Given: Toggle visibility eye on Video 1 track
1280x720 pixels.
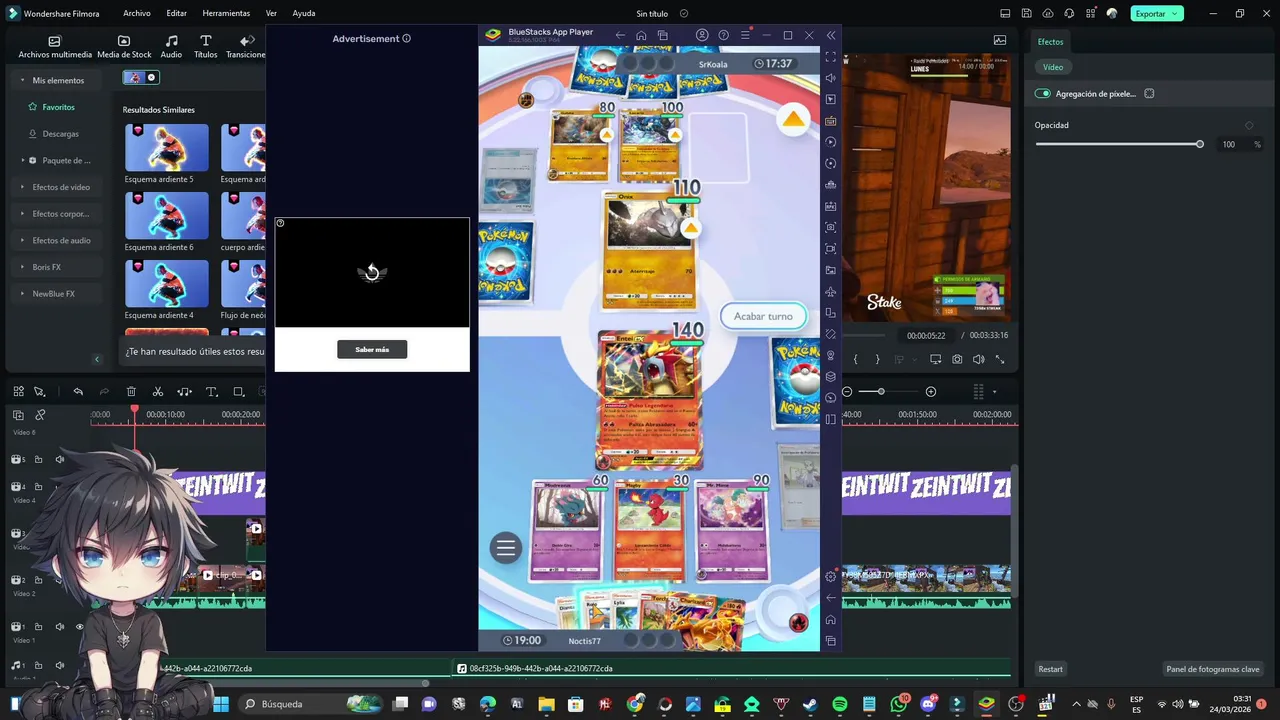Looking at the screenshot, I should click(80, 627).
